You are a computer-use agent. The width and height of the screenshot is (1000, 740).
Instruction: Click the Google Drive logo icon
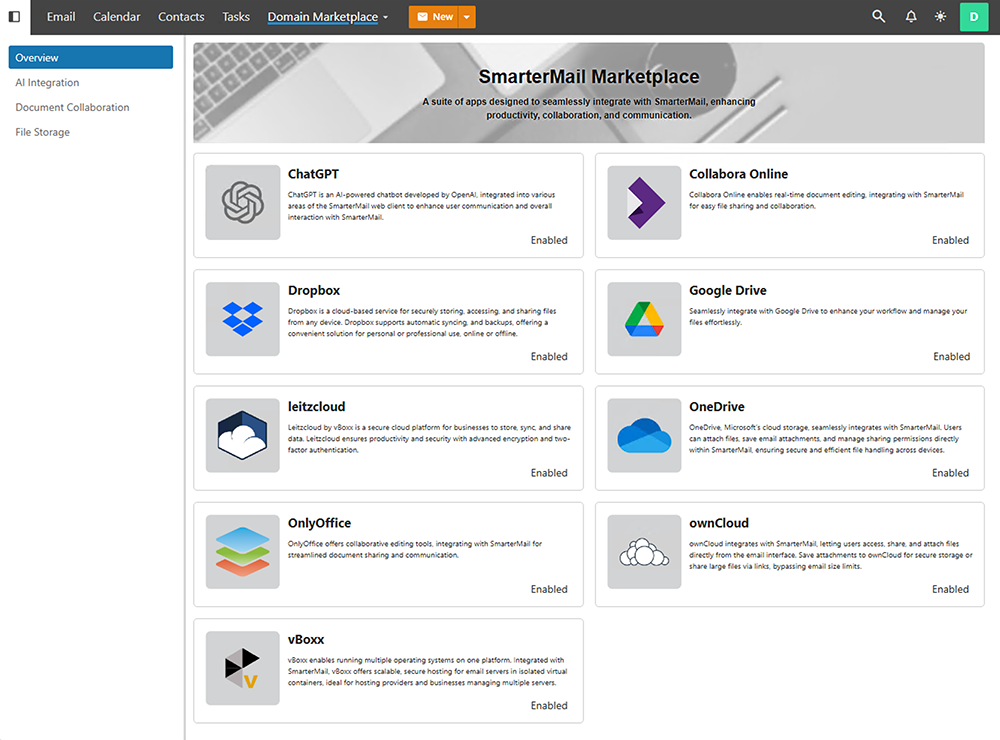tap(644, 319)
